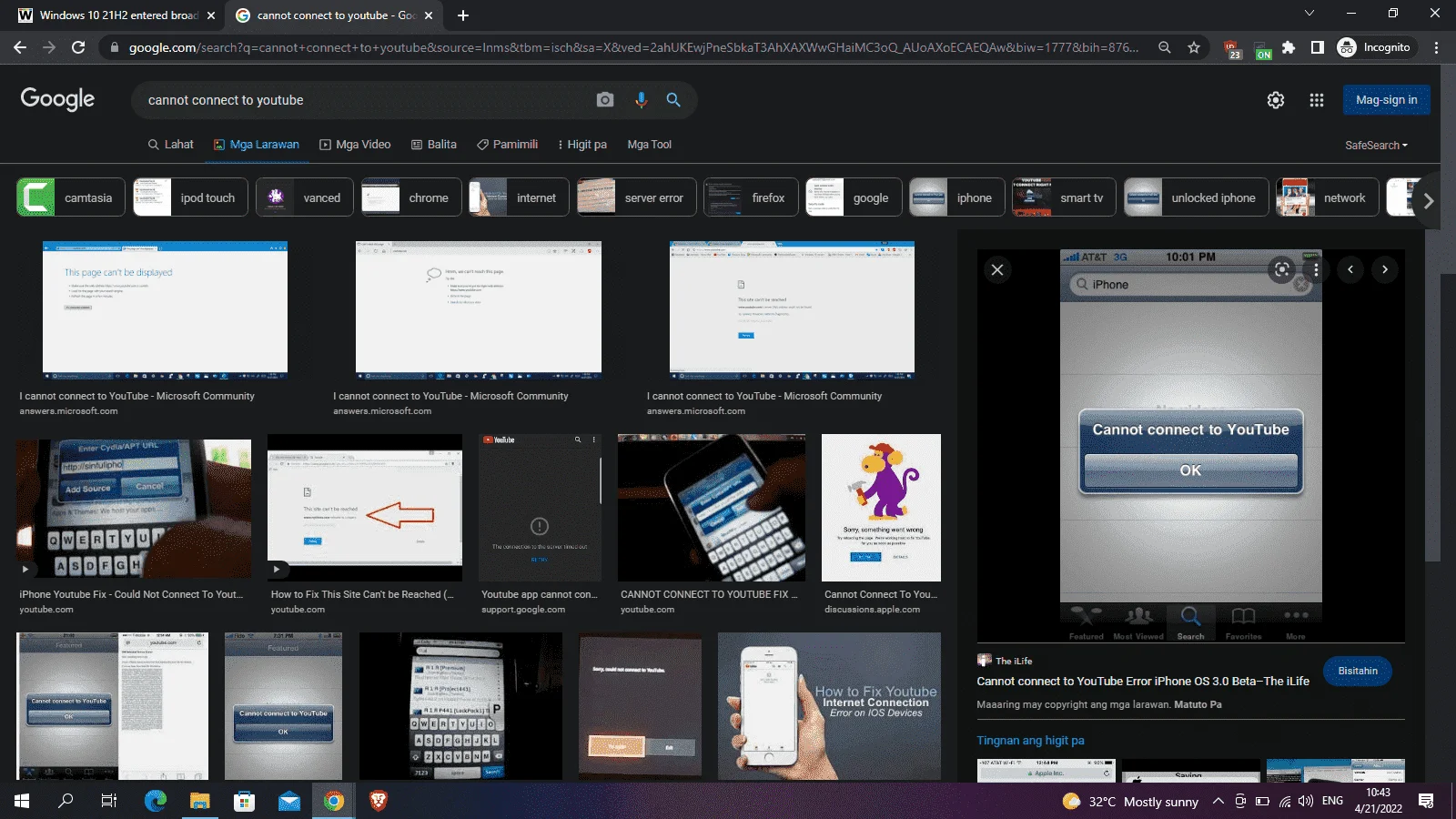1456x819 pixels.
Task: Close the image preview panel
Action: pyautogui.click(x=997, y=269)
